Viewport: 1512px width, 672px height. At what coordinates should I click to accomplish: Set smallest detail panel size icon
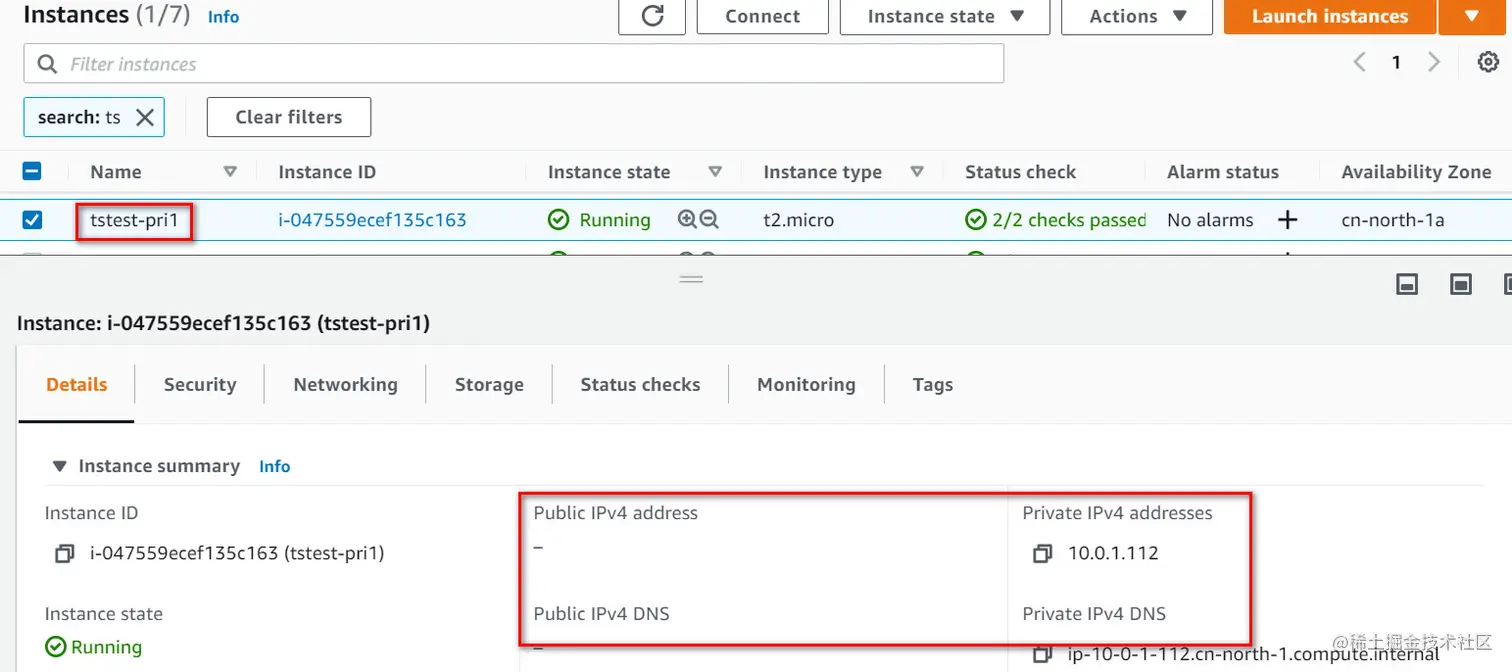click(x=1407, y=285)
